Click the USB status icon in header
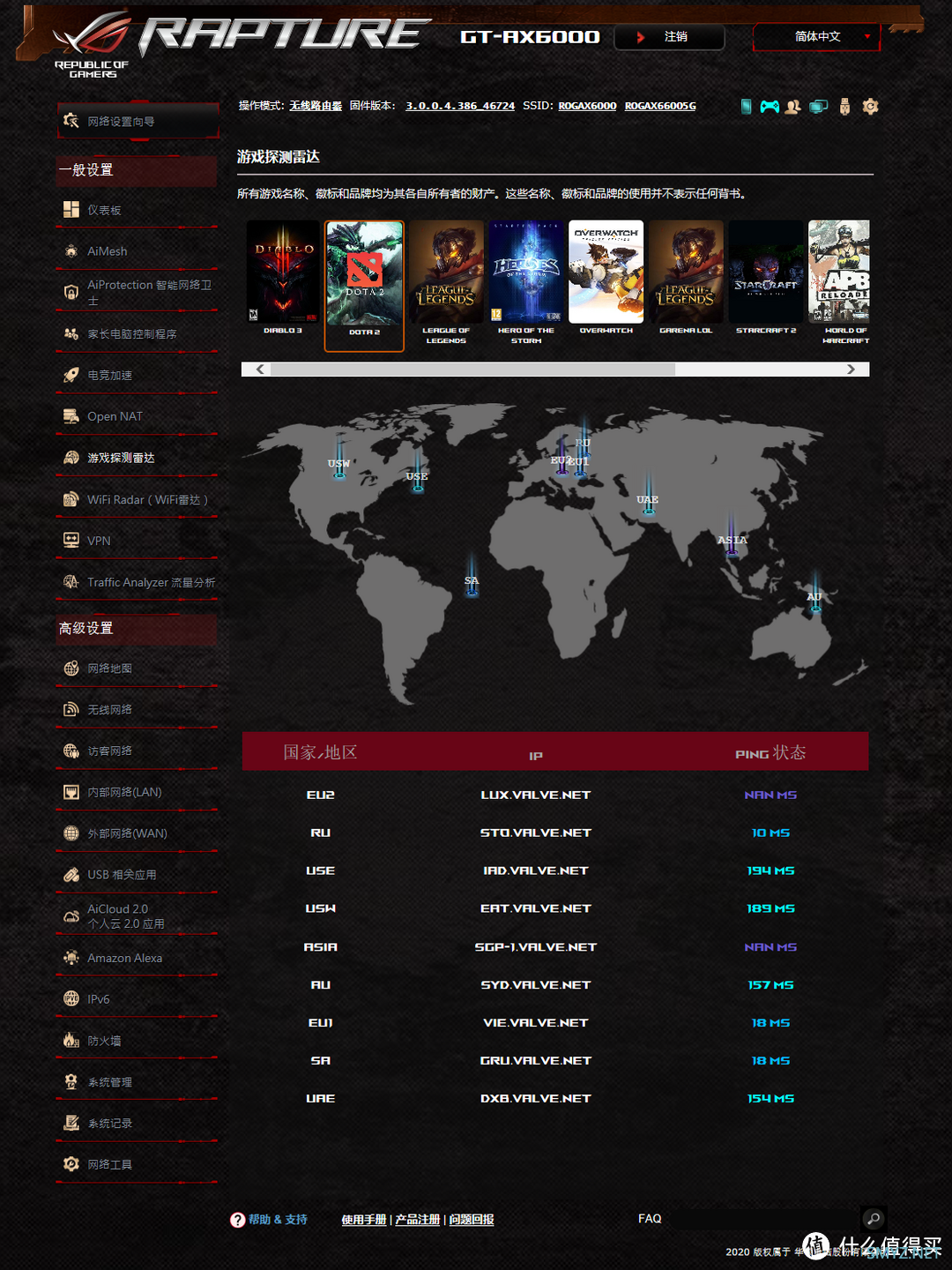 pos(844,107)
